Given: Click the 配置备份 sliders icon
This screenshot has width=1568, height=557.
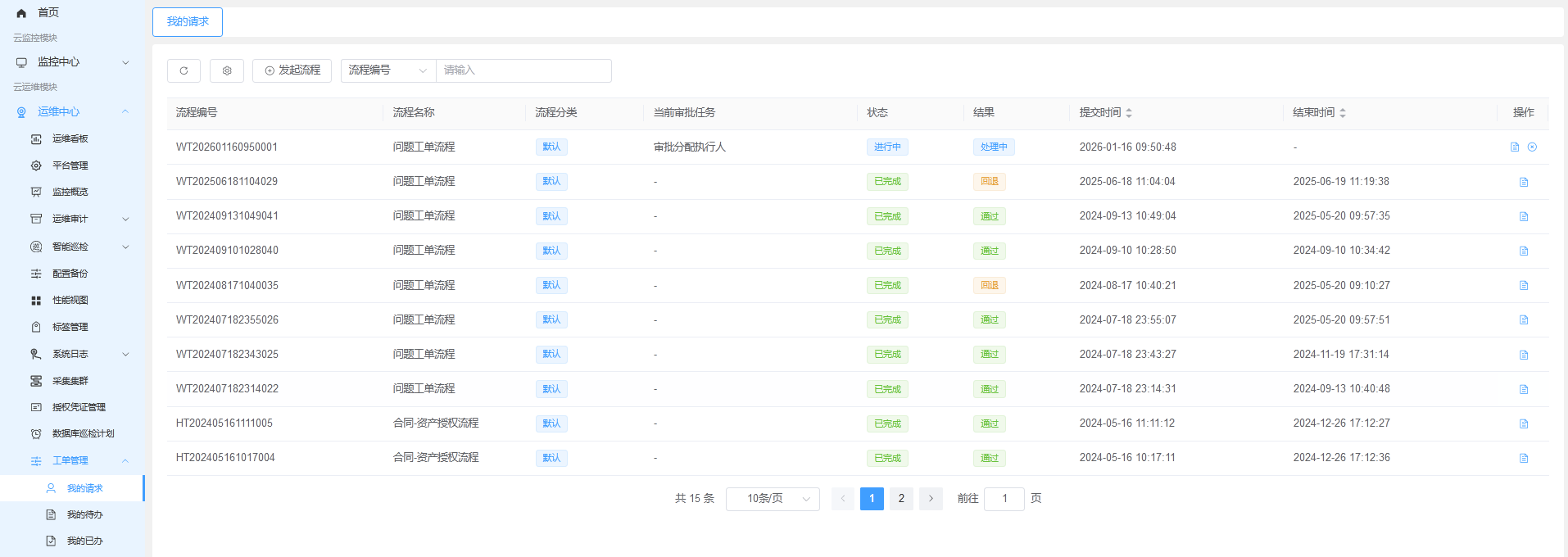Looking at the screenshot, I should click(36, 274).
